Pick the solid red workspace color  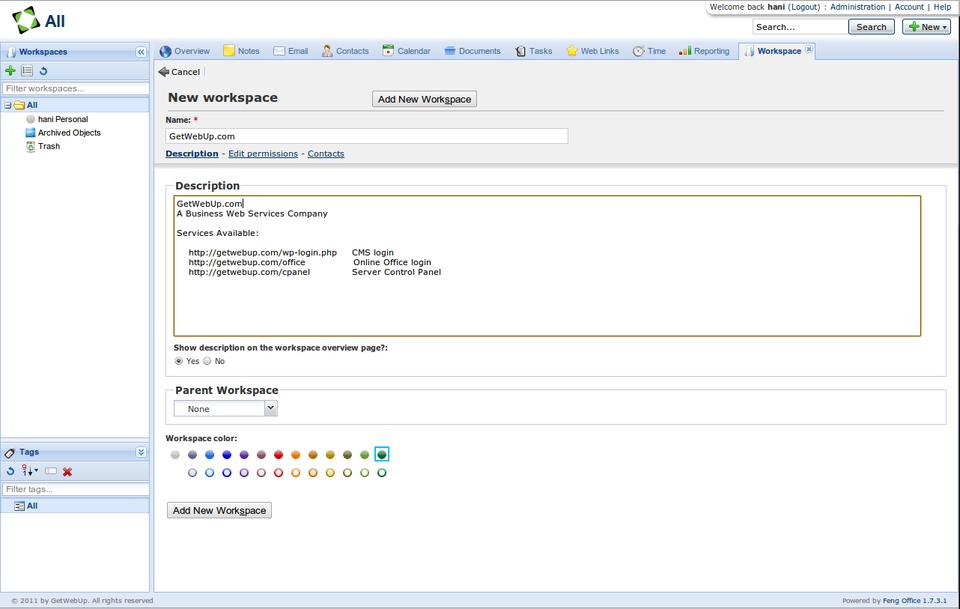pyautogui.click(x=279, y=455)
